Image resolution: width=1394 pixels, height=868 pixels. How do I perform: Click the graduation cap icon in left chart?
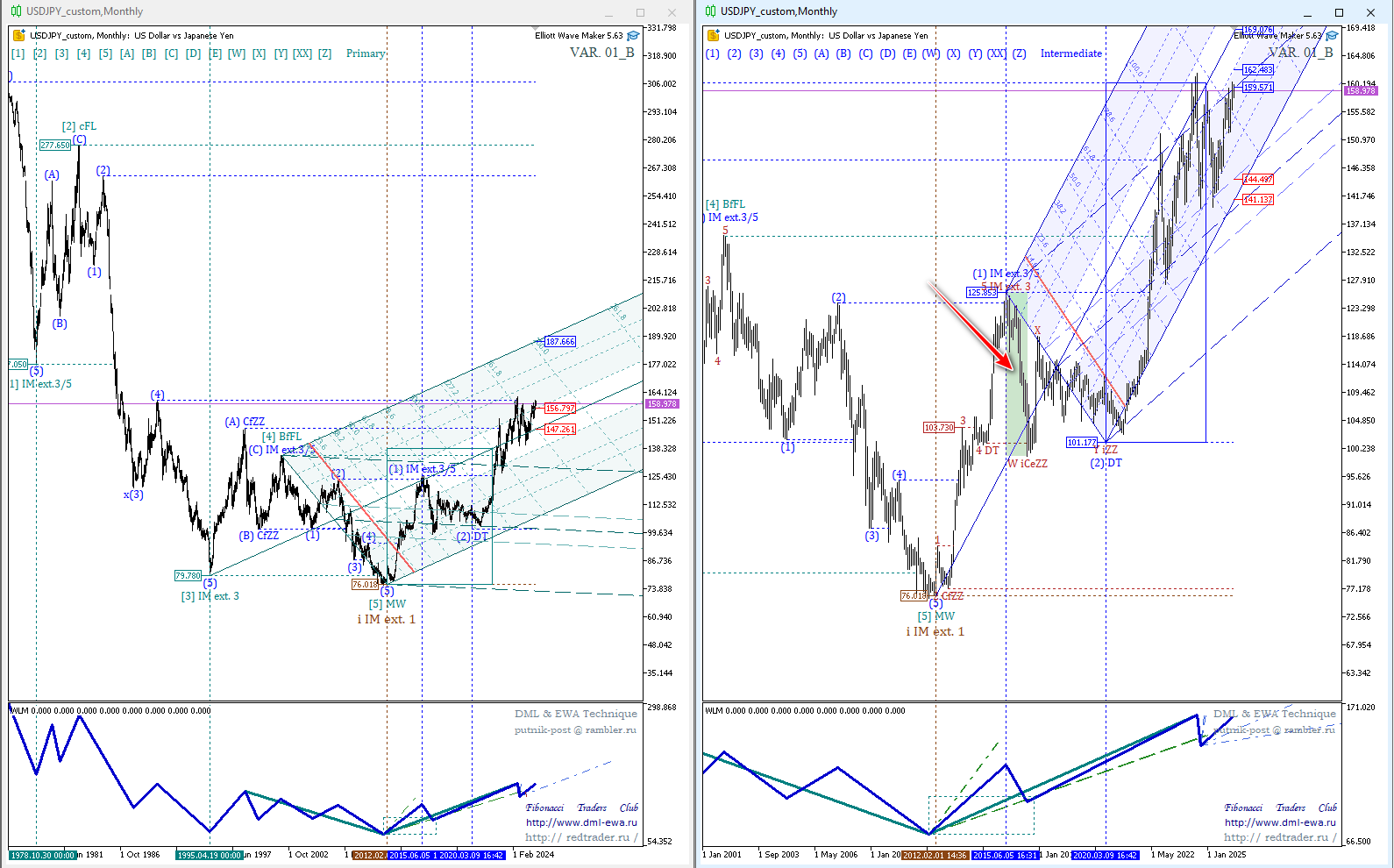pyautogui.click(x=633, y=36)
